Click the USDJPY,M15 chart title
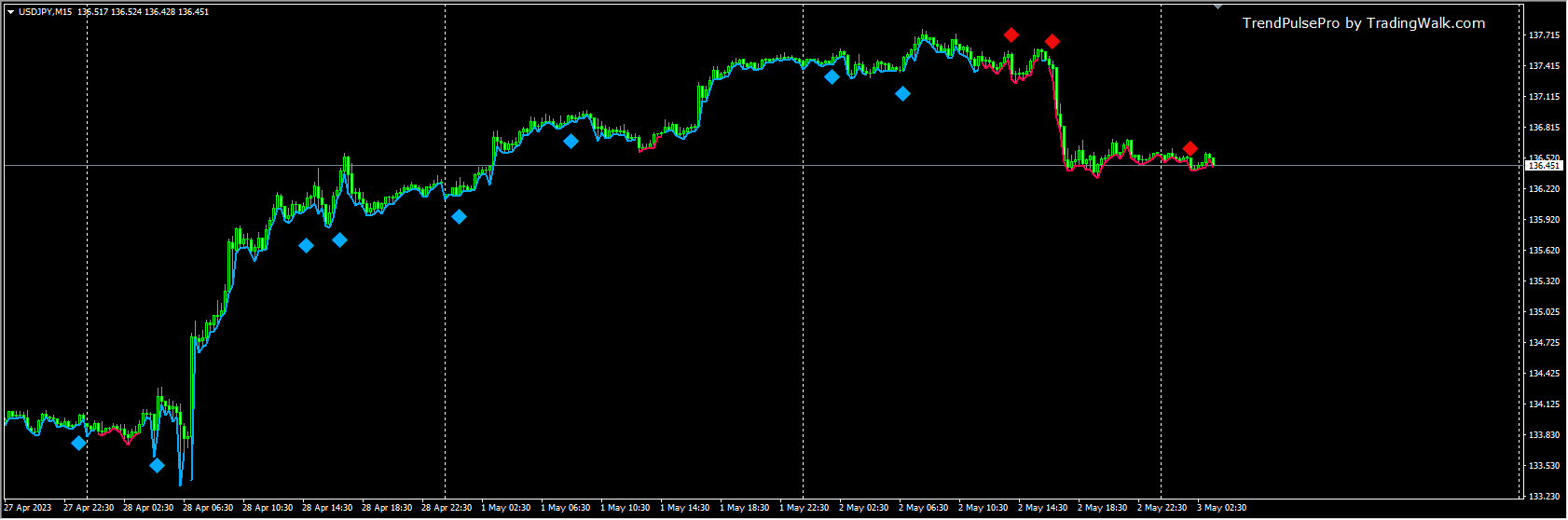Screen dimensions: 1568x520 (x=45, y=12)
